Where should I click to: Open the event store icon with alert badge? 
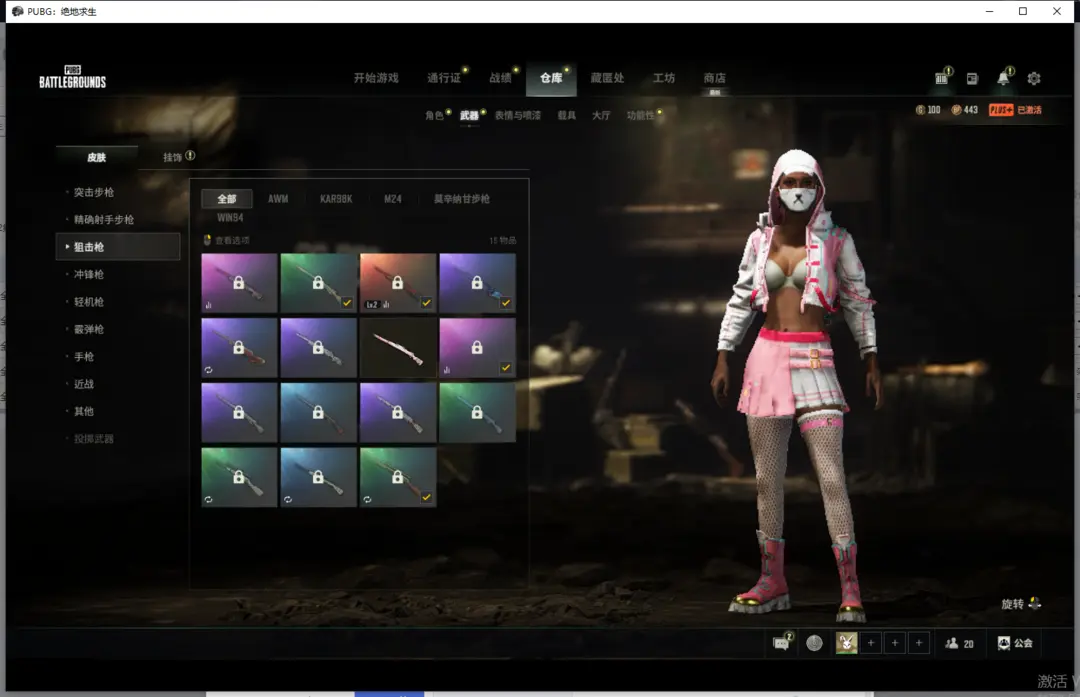point(942,78)
